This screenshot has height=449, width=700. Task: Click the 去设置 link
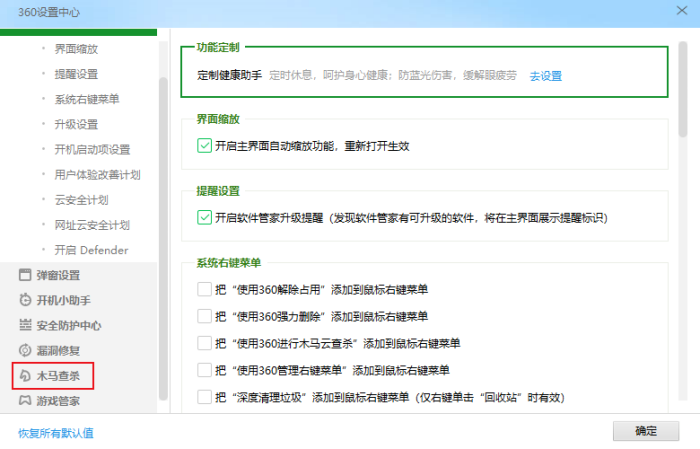pos(546,76)
